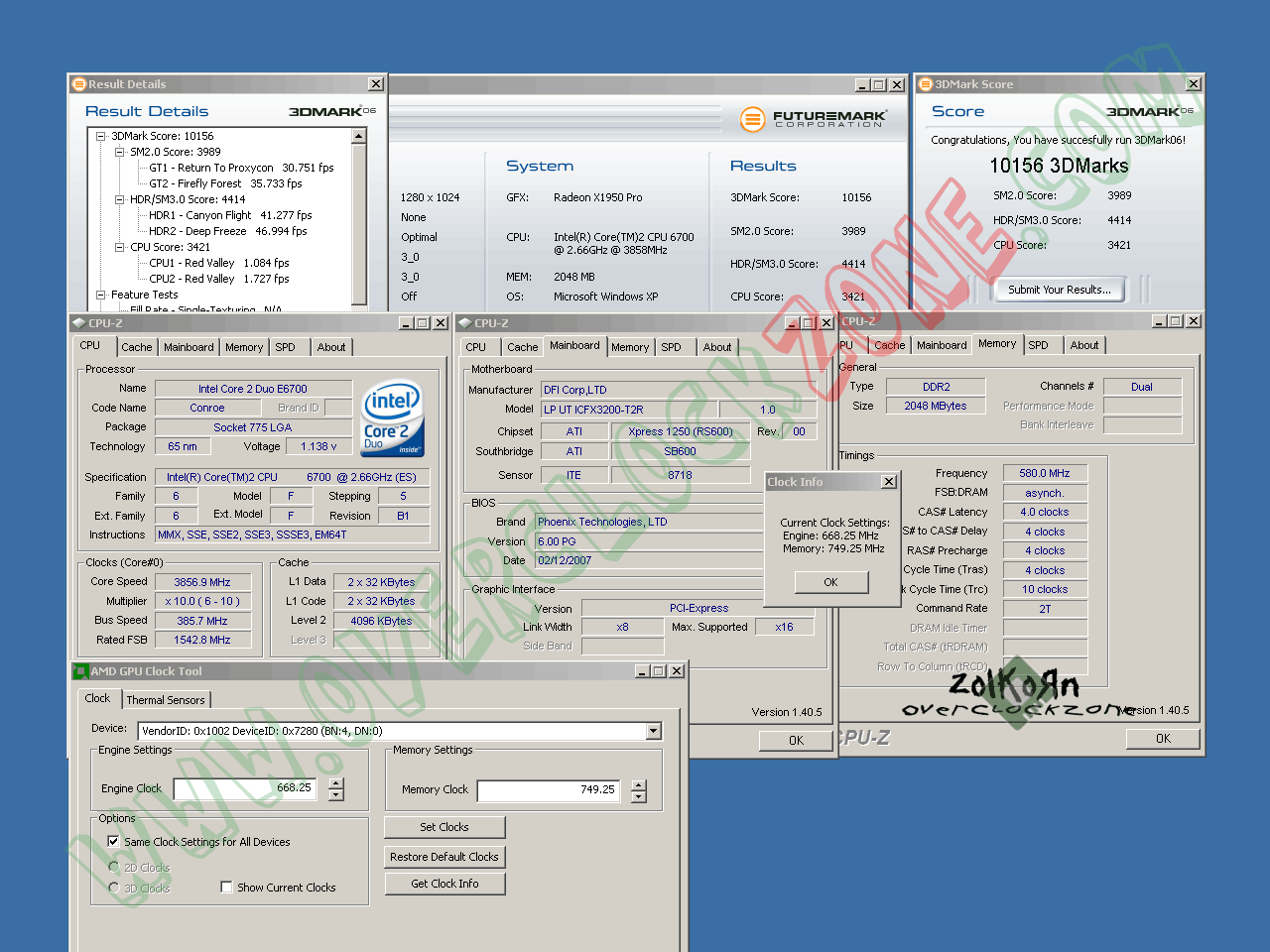Increase Engine Clock with the up arrow
The width and height of the screenshot is (1270, 952).
pos(336,783)
